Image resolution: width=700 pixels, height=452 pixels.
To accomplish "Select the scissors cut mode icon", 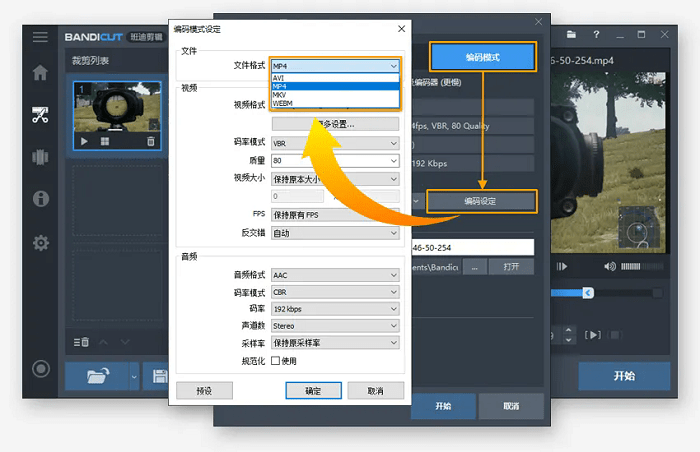I will pos(40,114).
